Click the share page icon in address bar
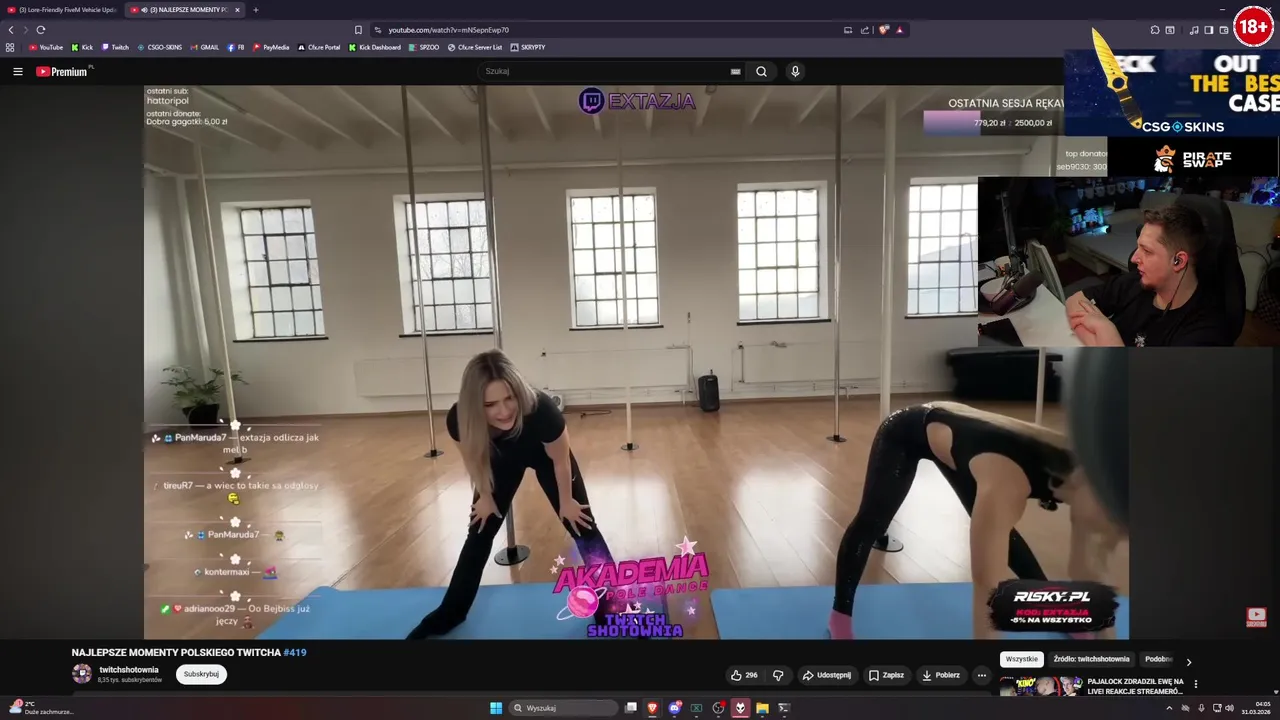This screenshot has width=1280, height=720. 865,30
